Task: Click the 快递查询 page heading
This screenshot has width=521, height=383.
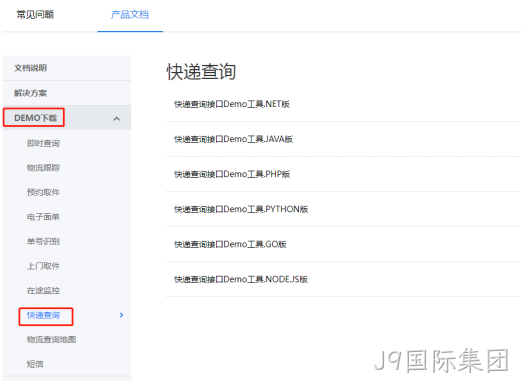Action: pos(201,72)
